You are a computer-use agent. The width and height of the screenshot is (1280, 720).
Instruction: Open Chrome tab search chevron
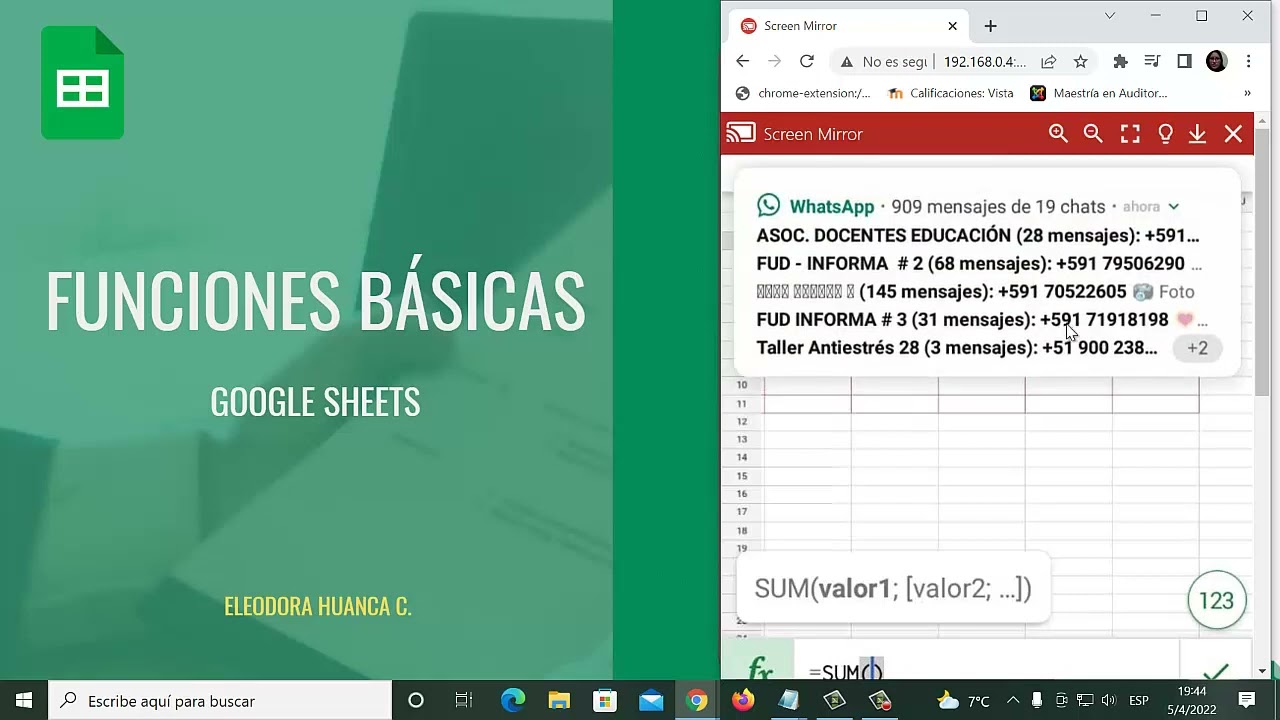click(x=1109, y=16)
